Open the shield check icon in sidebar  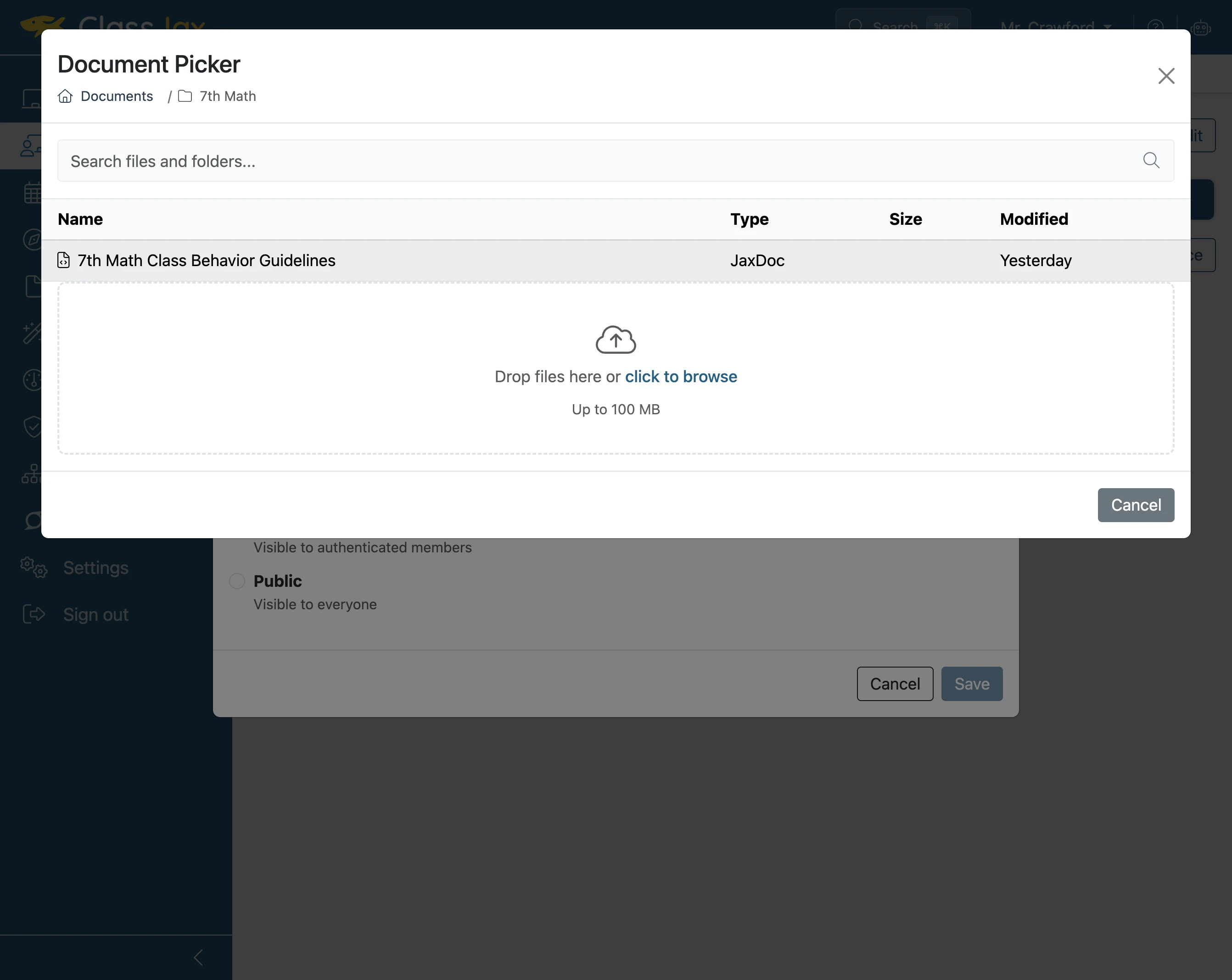pyautogui.click(x=32, y=427)
